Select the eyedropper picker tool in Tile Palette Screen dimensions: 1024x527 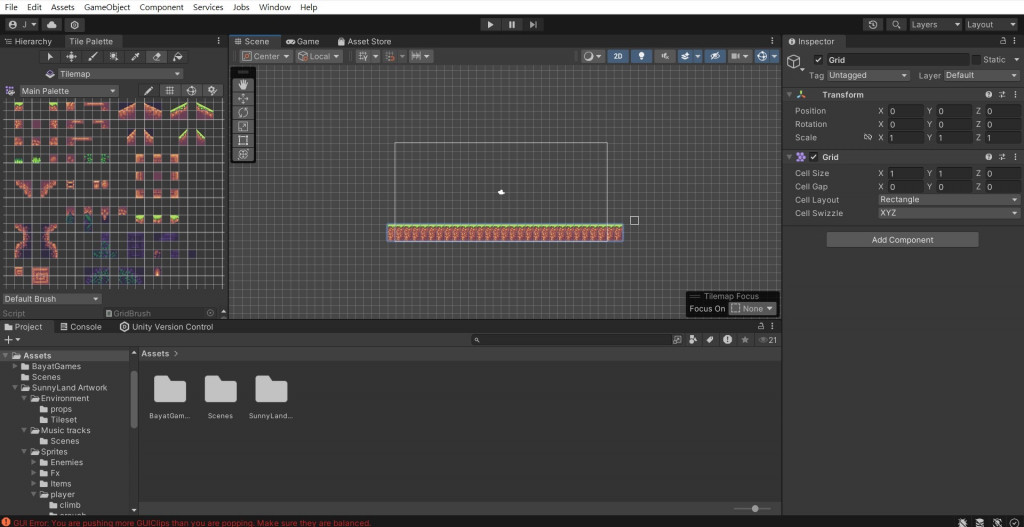tap(135, 57)
